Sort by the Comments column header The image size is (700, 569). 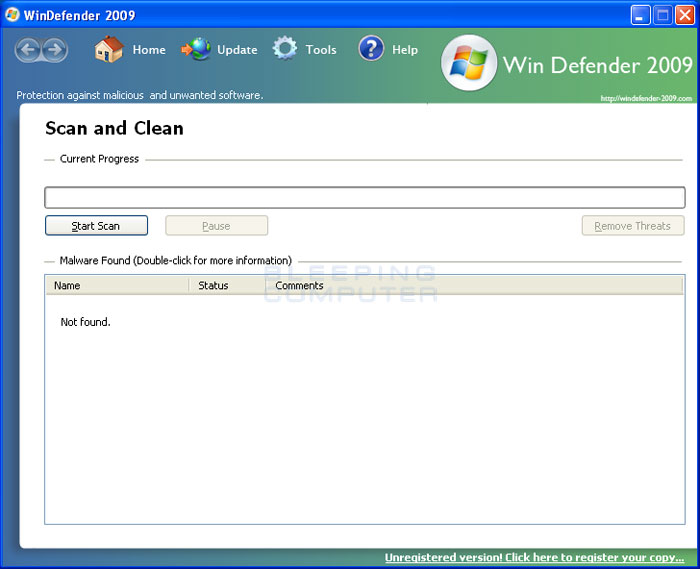(474, 285)
